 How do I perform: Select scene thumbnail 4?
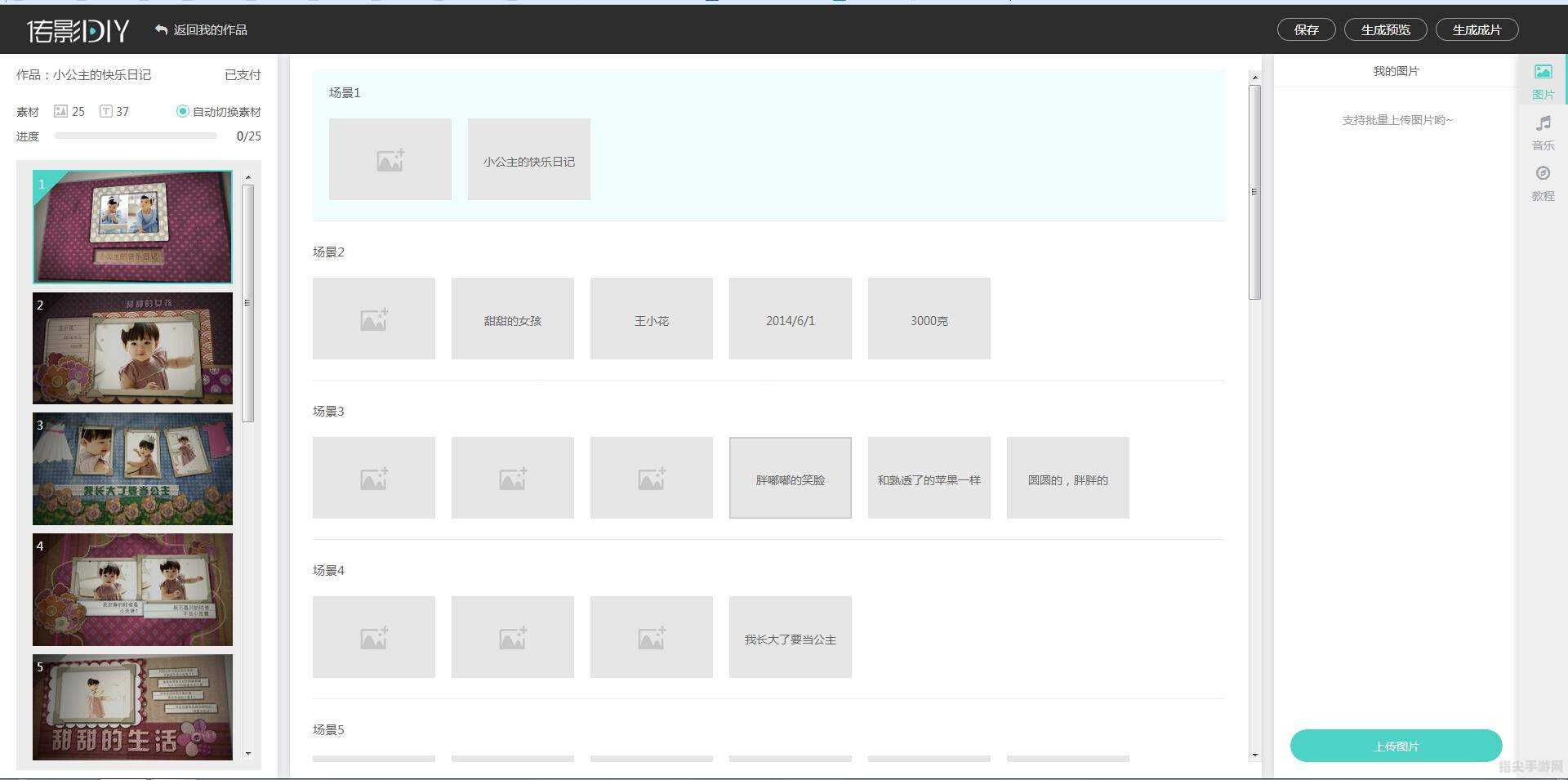132,590
